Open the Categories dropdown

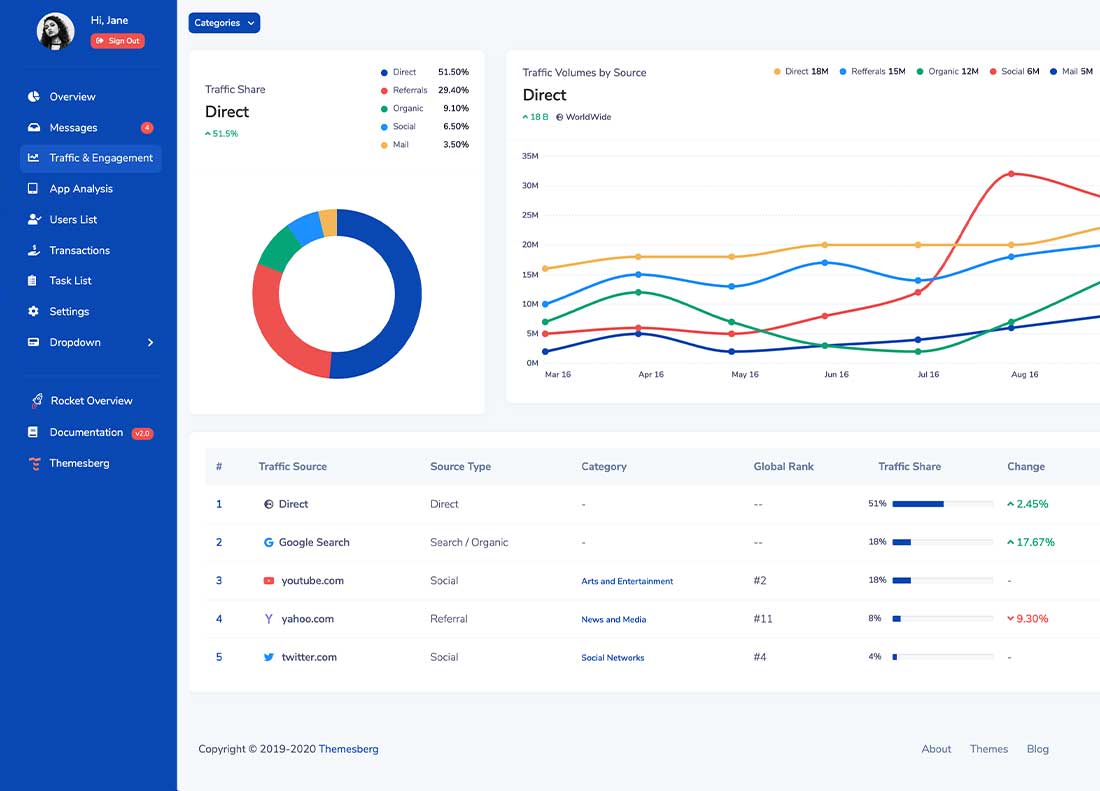(x=224, y=22)
